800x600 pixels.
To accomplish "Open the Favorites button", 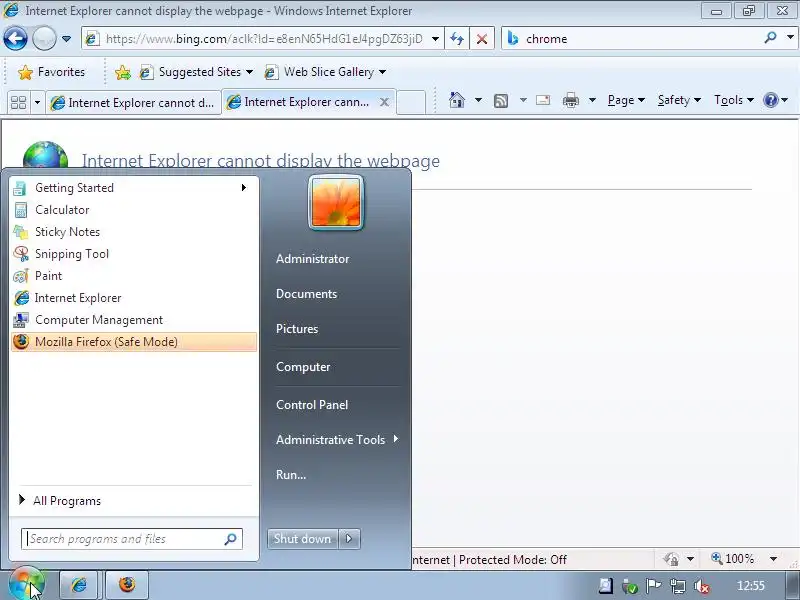I will point(51,72).
